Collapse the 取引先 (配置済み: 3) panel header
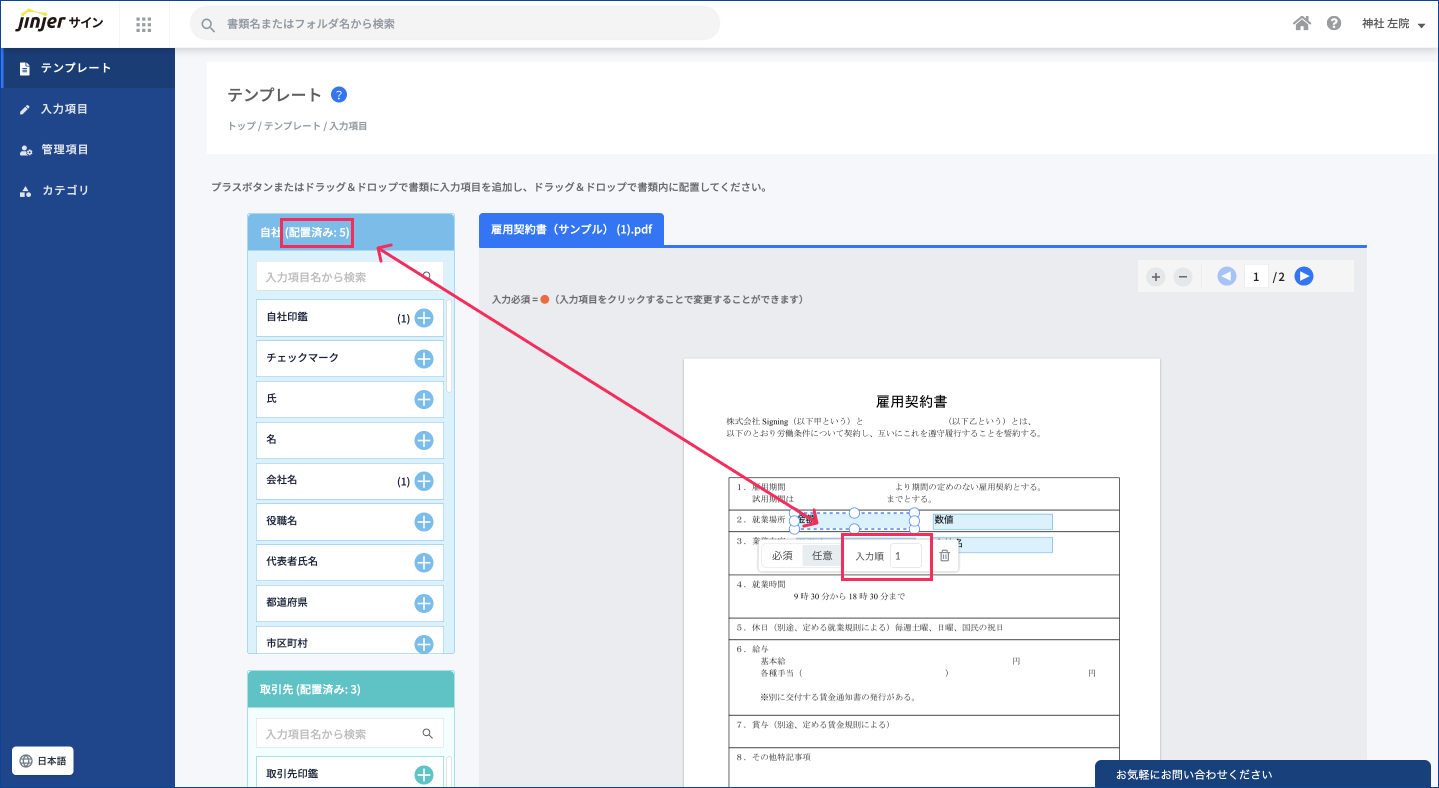 [x=350, y=689]
